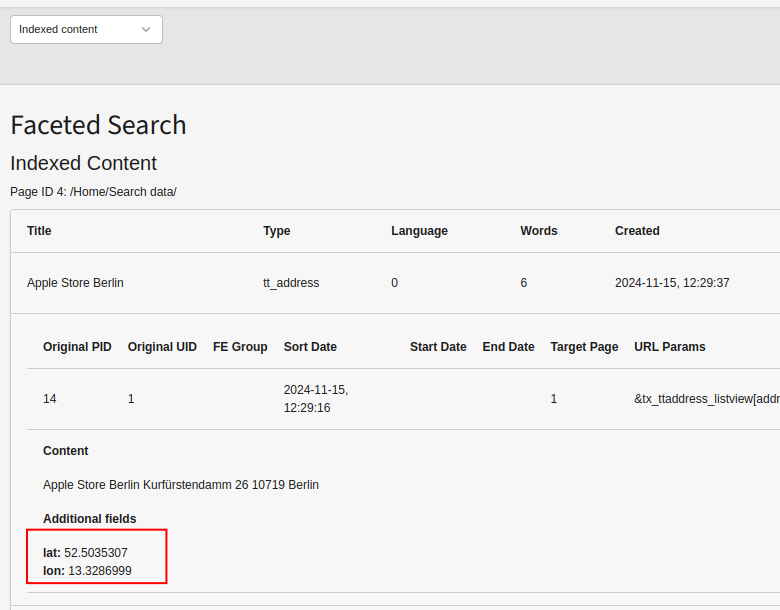Click the tt_address type cell
This screenshot has width=780, height=610.
(291, 283)
